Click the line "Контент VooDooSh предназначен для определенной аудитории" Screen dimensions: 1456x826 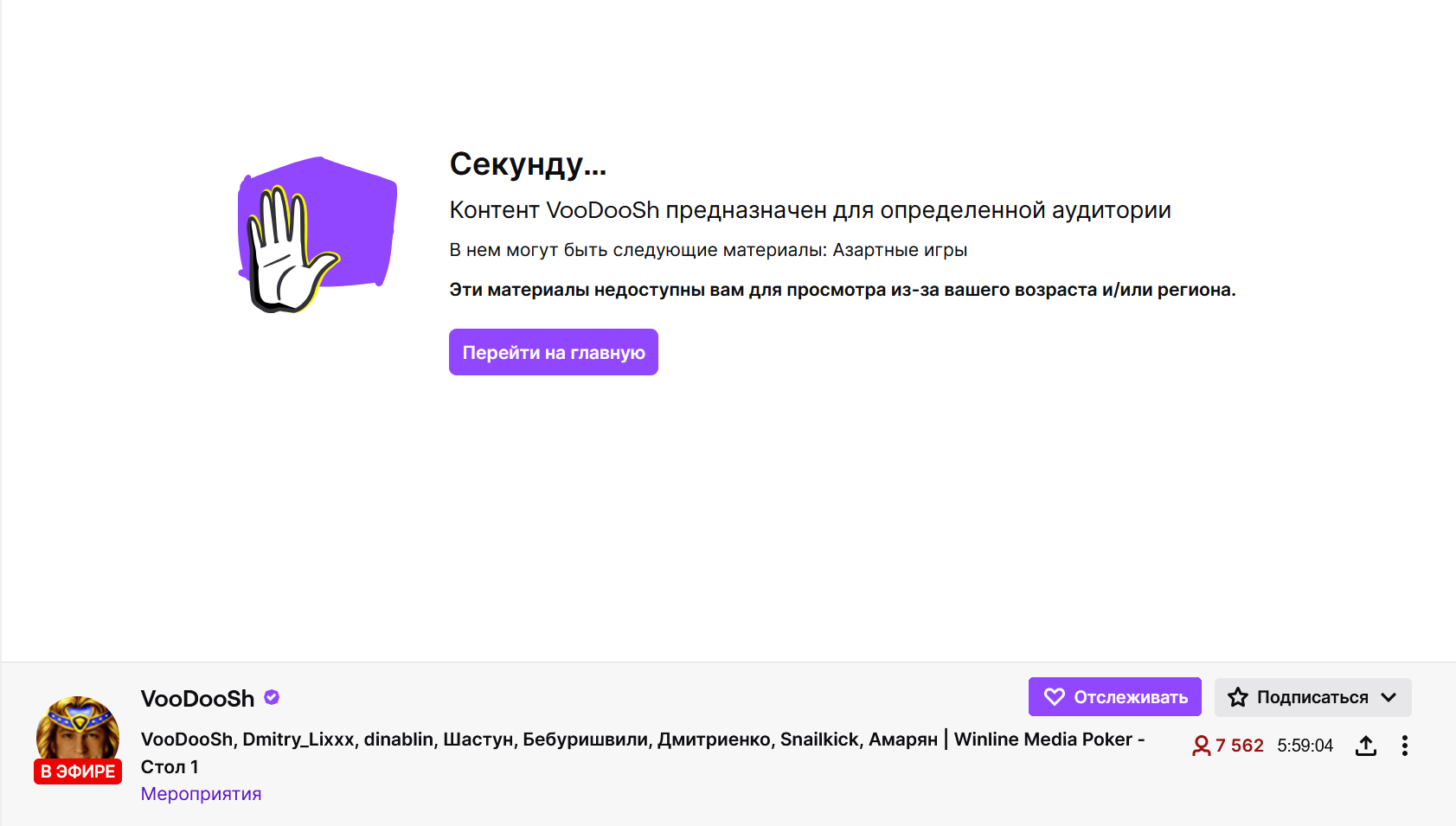811,210
